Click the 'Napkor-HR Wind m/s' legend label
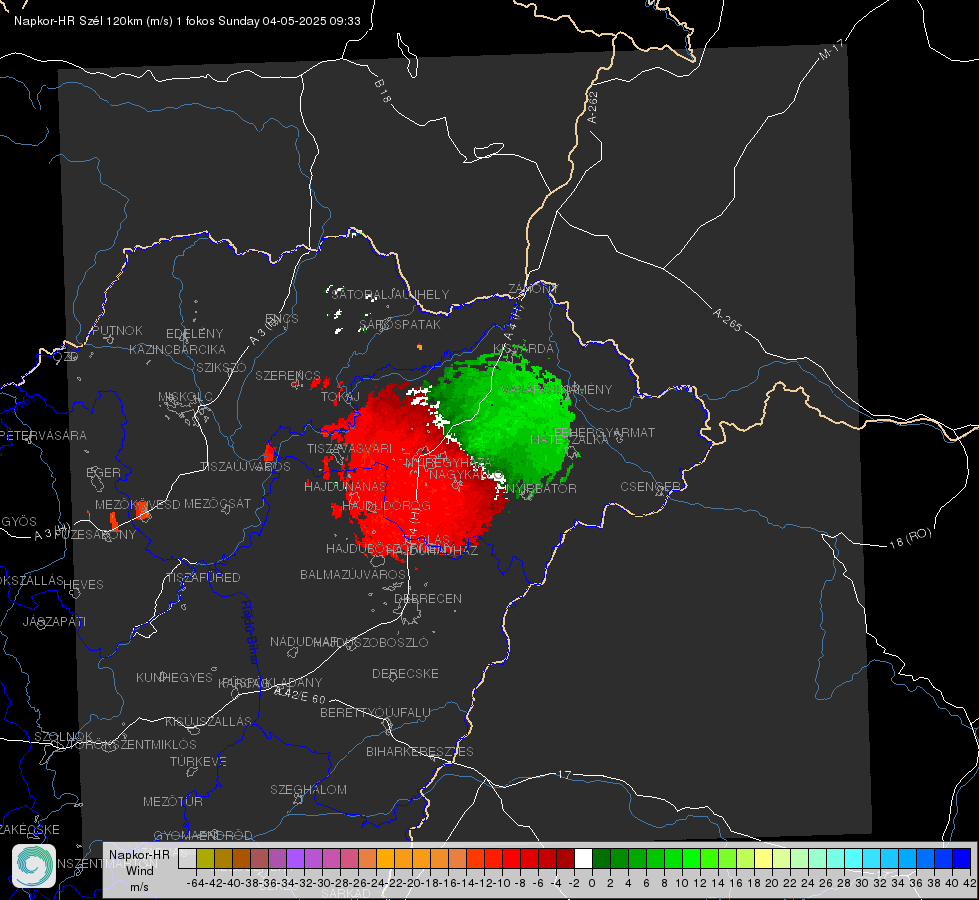Viewport: 979px width, 900px height. pos(139,870)
